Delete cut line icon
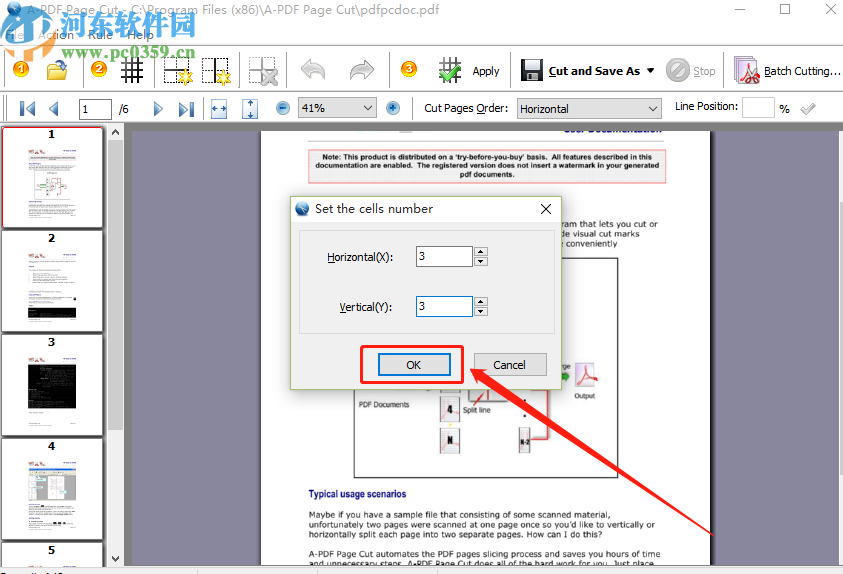This screenshot has height=574, width=843. point(263,70)
